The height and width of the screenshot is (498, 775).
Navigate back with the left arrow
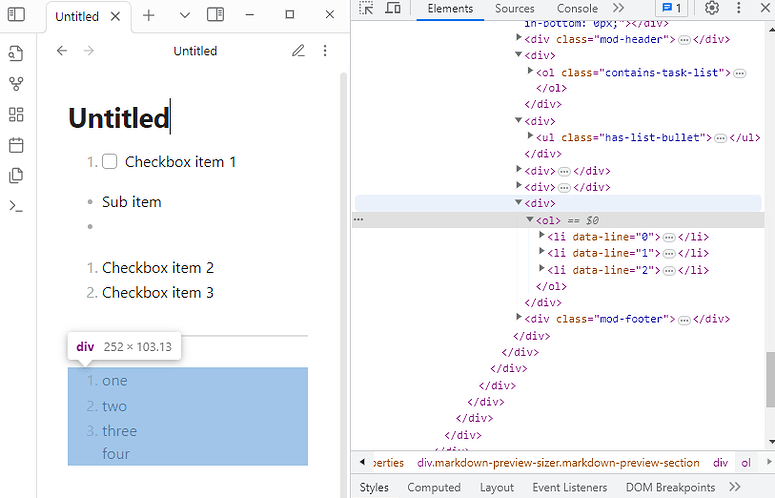(x=62, y=50)
